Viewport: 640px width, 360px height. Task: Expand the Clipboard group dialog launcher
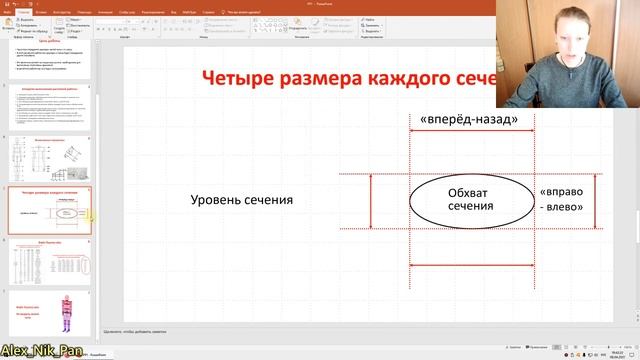[x=49, y=37]
